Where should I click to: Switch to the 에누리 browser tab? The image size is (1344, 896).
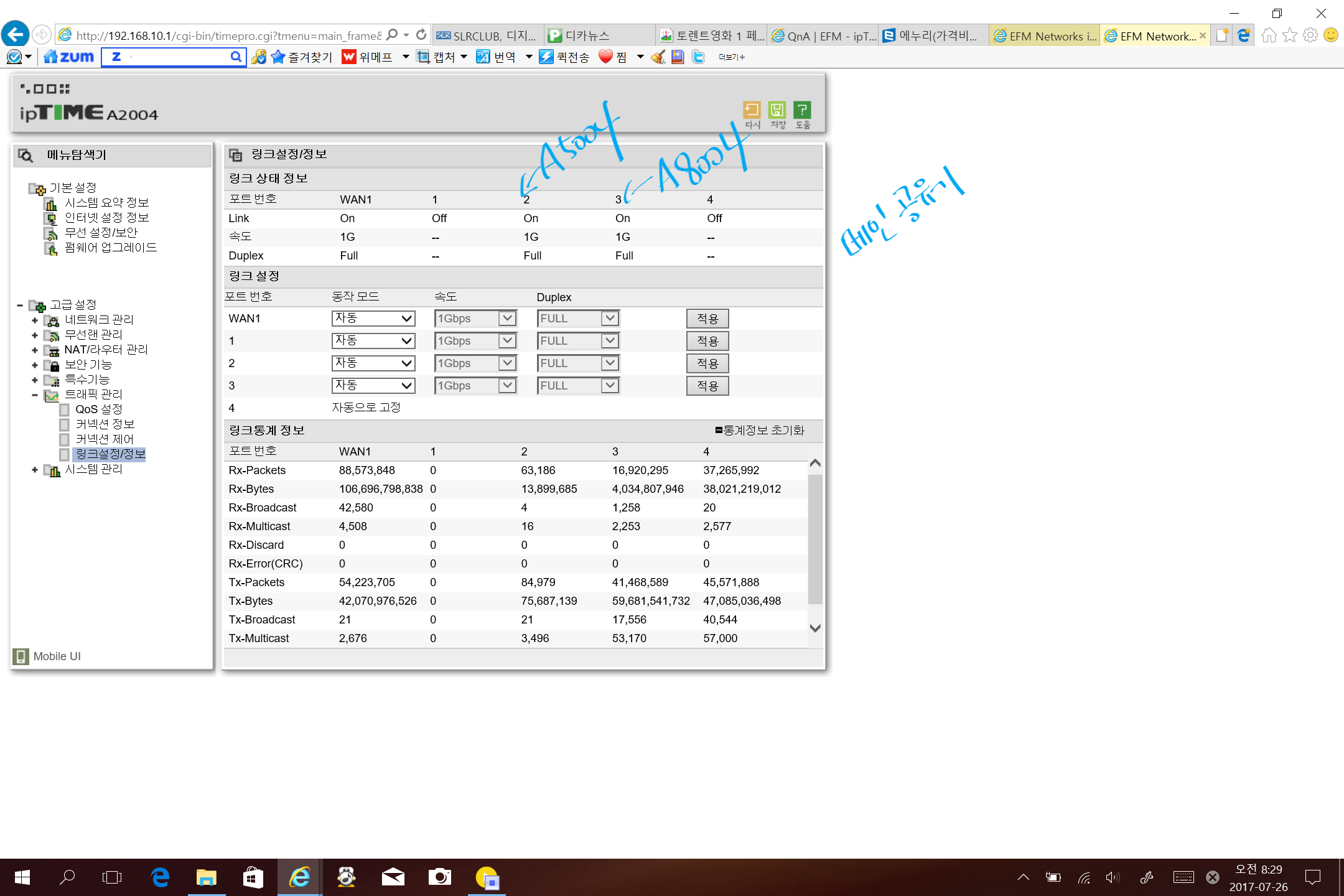(933, 35)
